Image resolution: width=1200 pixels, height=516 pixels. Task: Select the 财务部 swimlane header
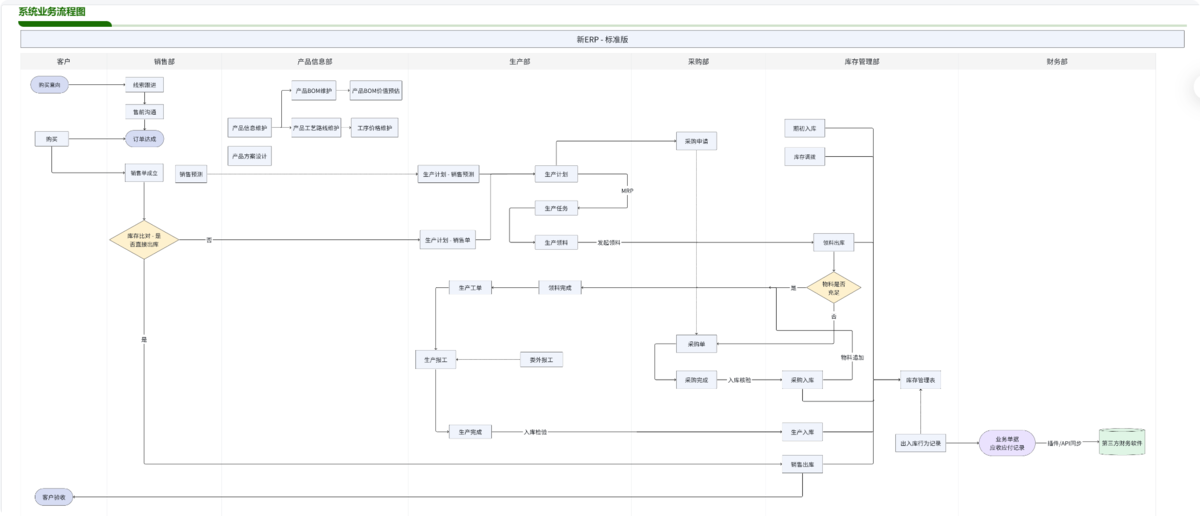coord(1056,62)
